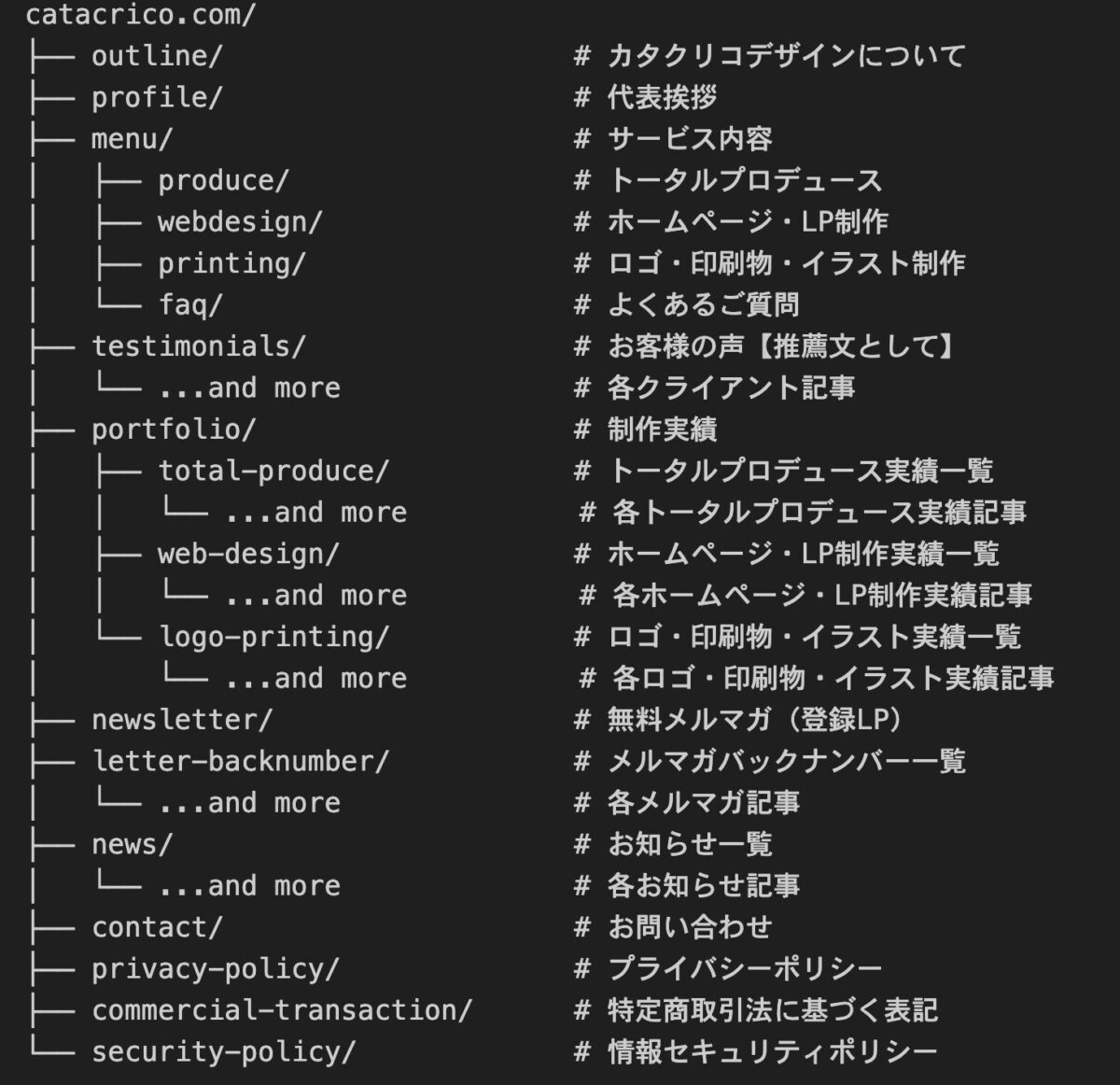Select the commercial-transaction/ entry
The height and width of the screenshot is (1085, 1120).
click(282, 1010)
